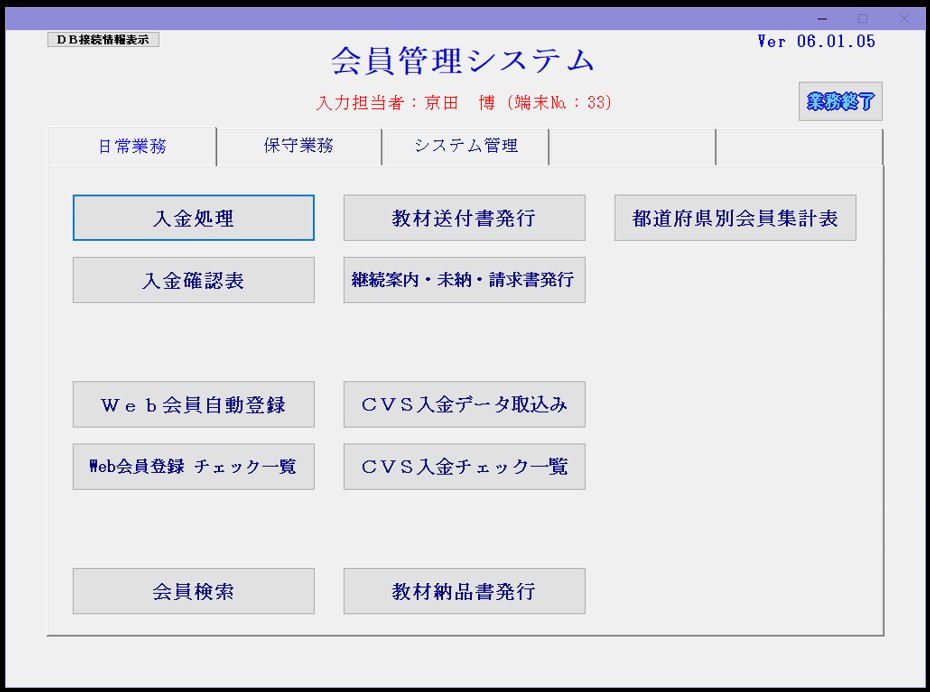The image size is (930, 692).
Task: Minimize the window
Action: point(822,18)
